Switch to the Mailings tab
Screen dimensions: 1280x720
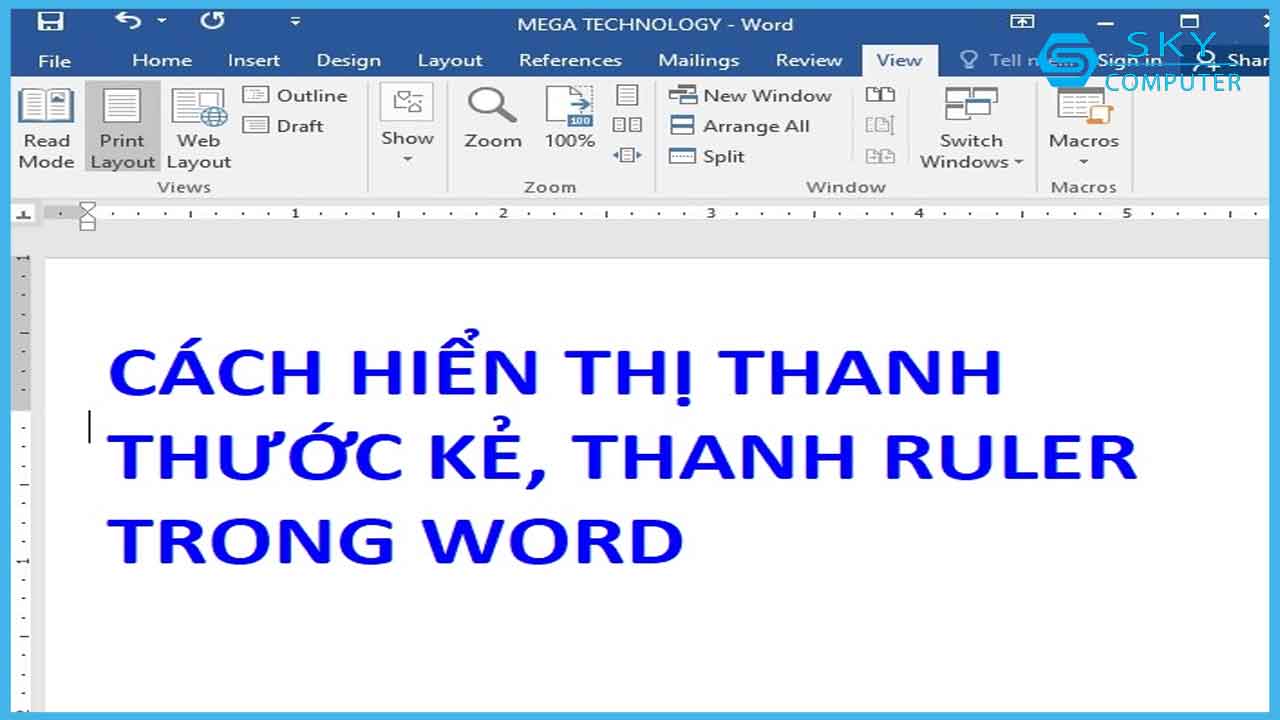699,60
